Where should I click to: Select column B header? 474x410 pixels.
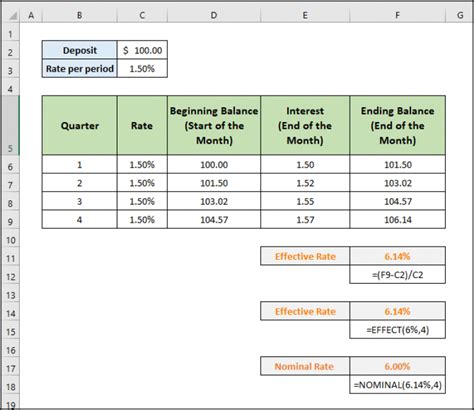click(79, 15)
